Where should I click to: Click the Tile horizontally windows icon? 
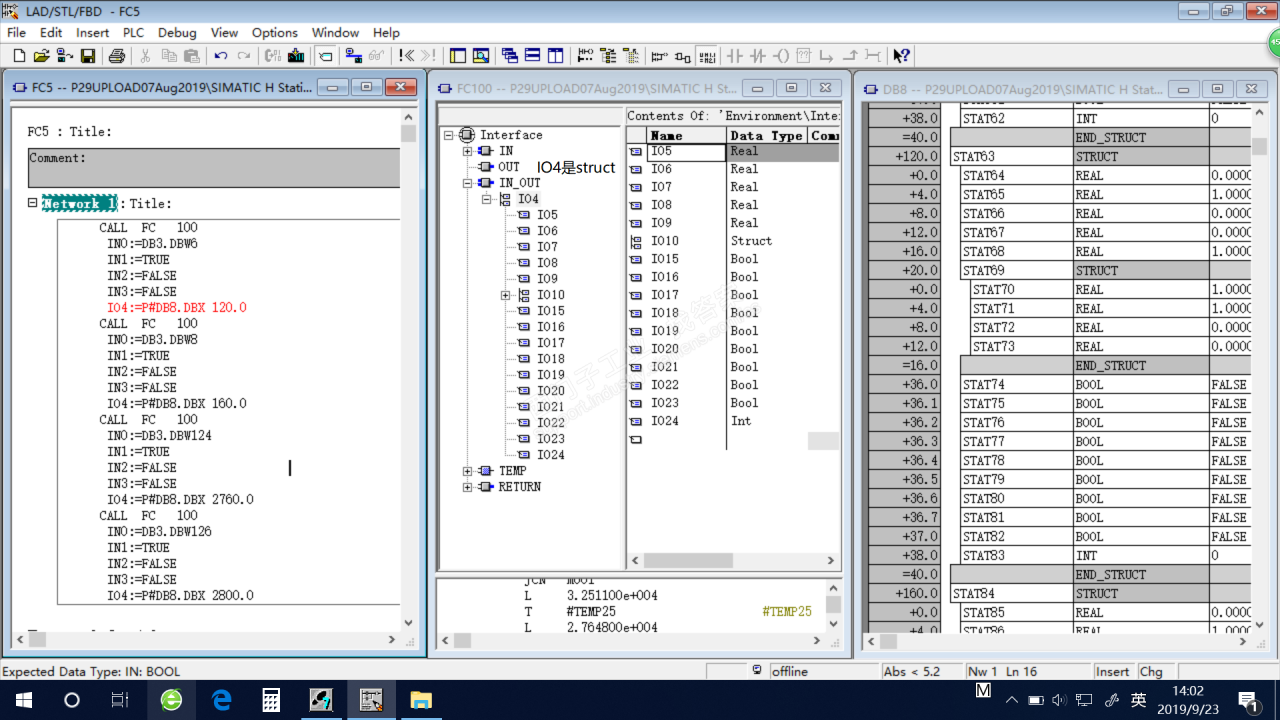(533, 56)
